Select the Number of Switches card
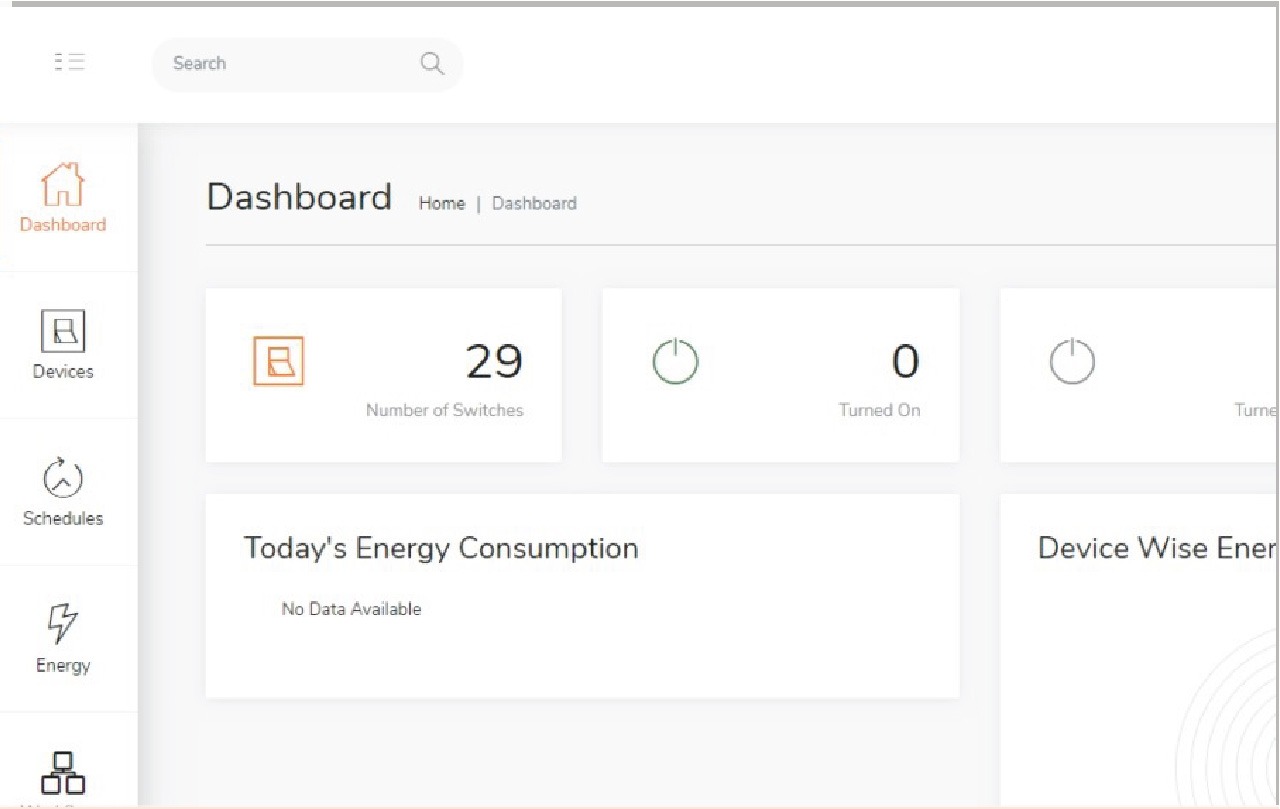Screen dimensions: 1280x809 (383, 376)
